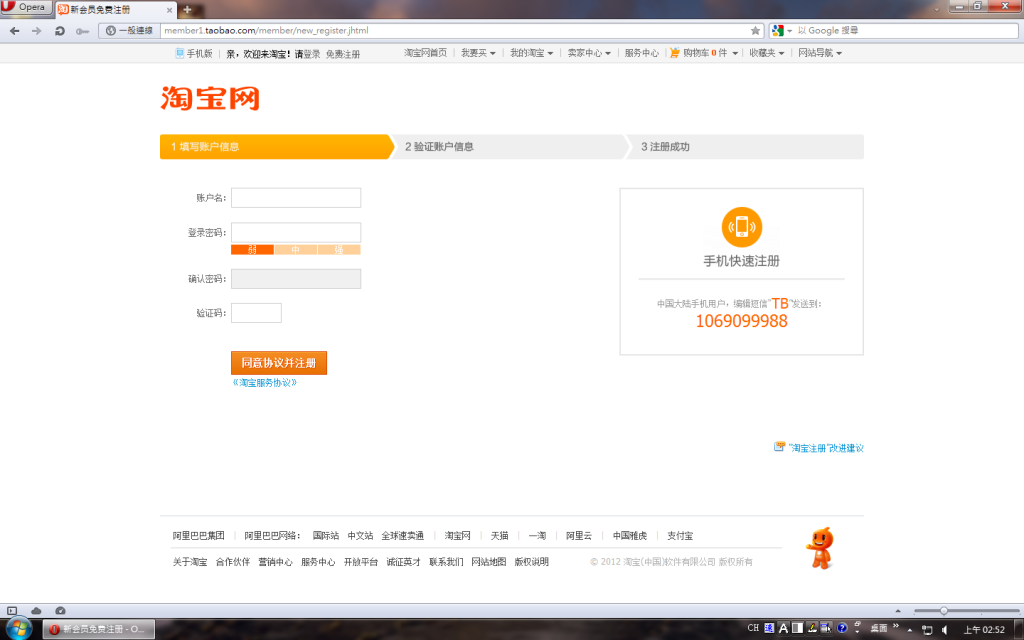Click the Opera taskbar button 新会员免费注册
1024x640 pixels.
tap(99, 629)
